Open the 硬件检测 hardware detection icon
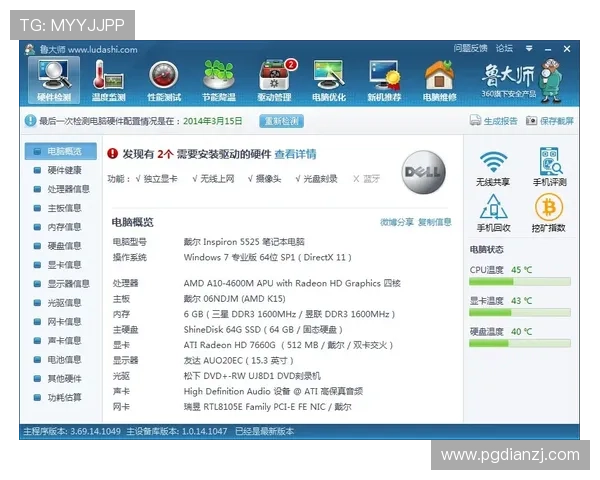600x480 pixels. (x=54, y=80)
